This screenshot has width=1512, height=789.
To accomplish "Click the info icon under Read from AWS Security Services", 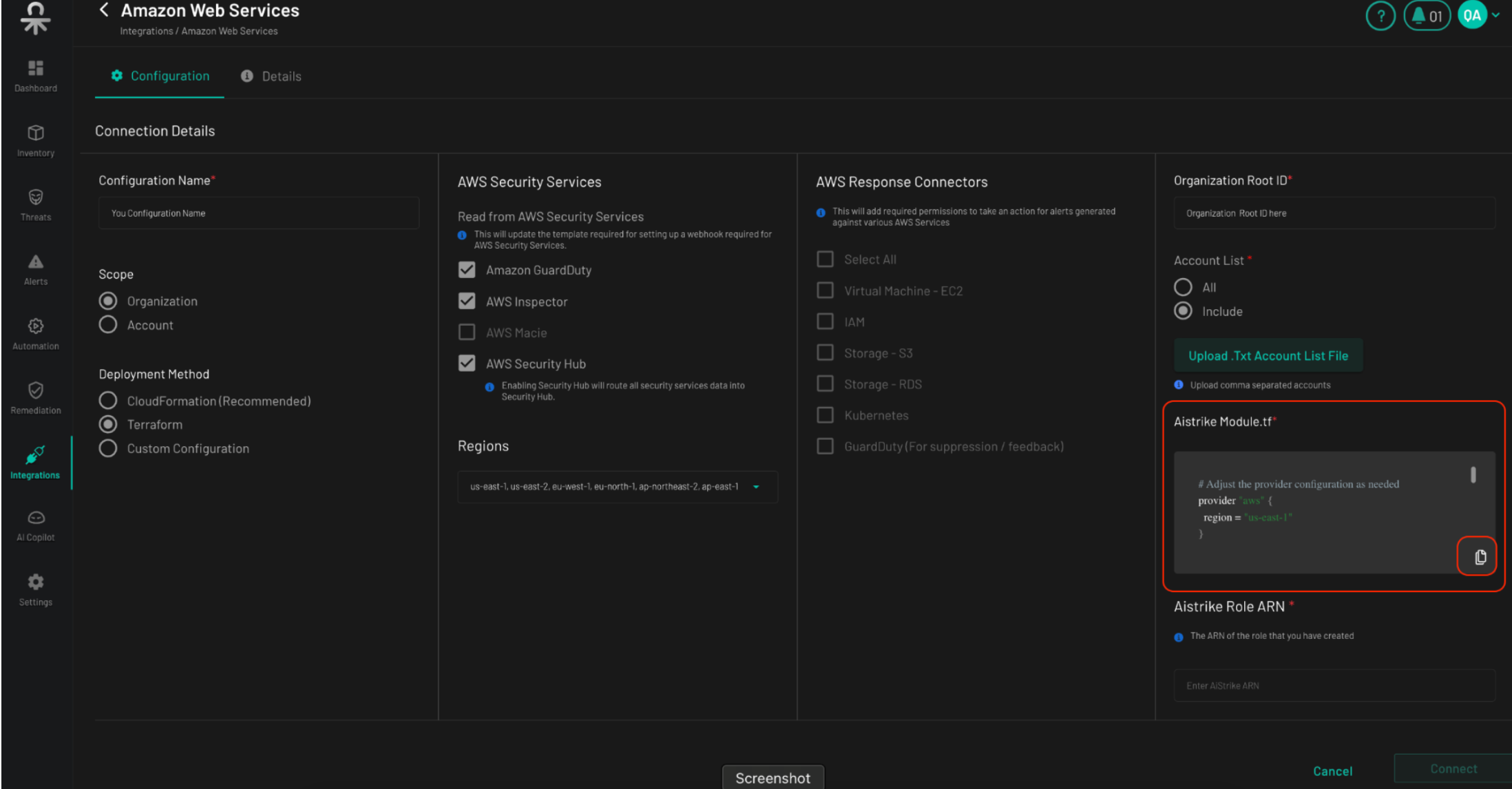I will pyautogui.click(x=462, y=235).
